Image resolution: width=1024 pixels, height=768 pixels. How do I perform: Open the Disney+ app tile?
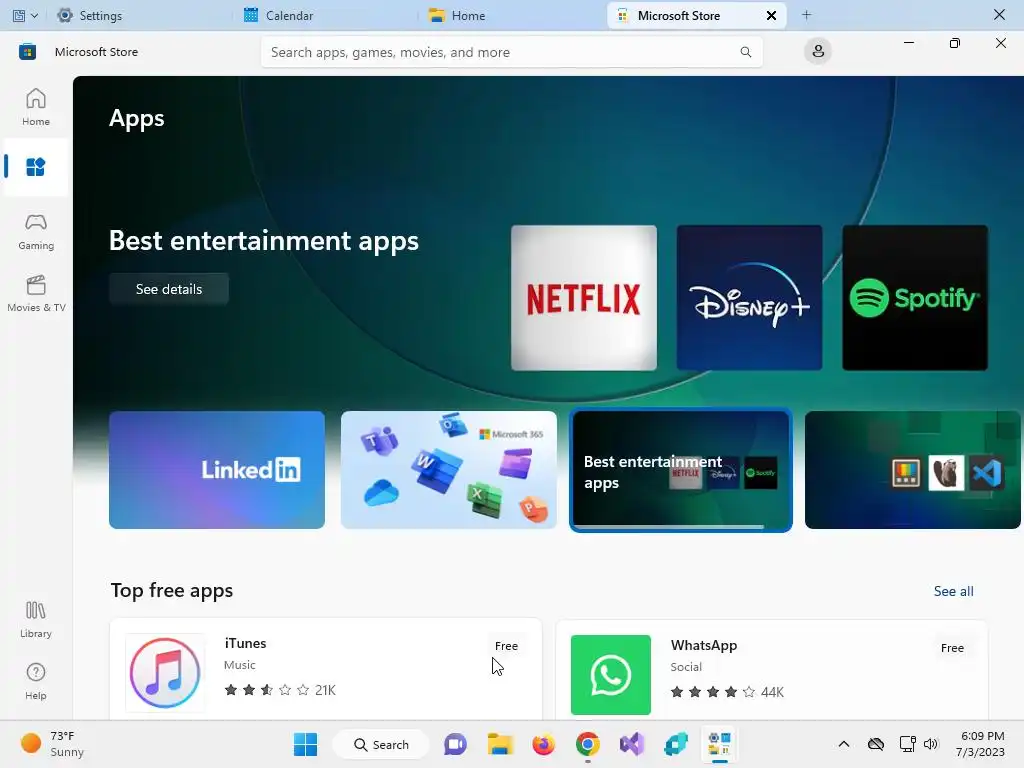(x=749, y=298)
